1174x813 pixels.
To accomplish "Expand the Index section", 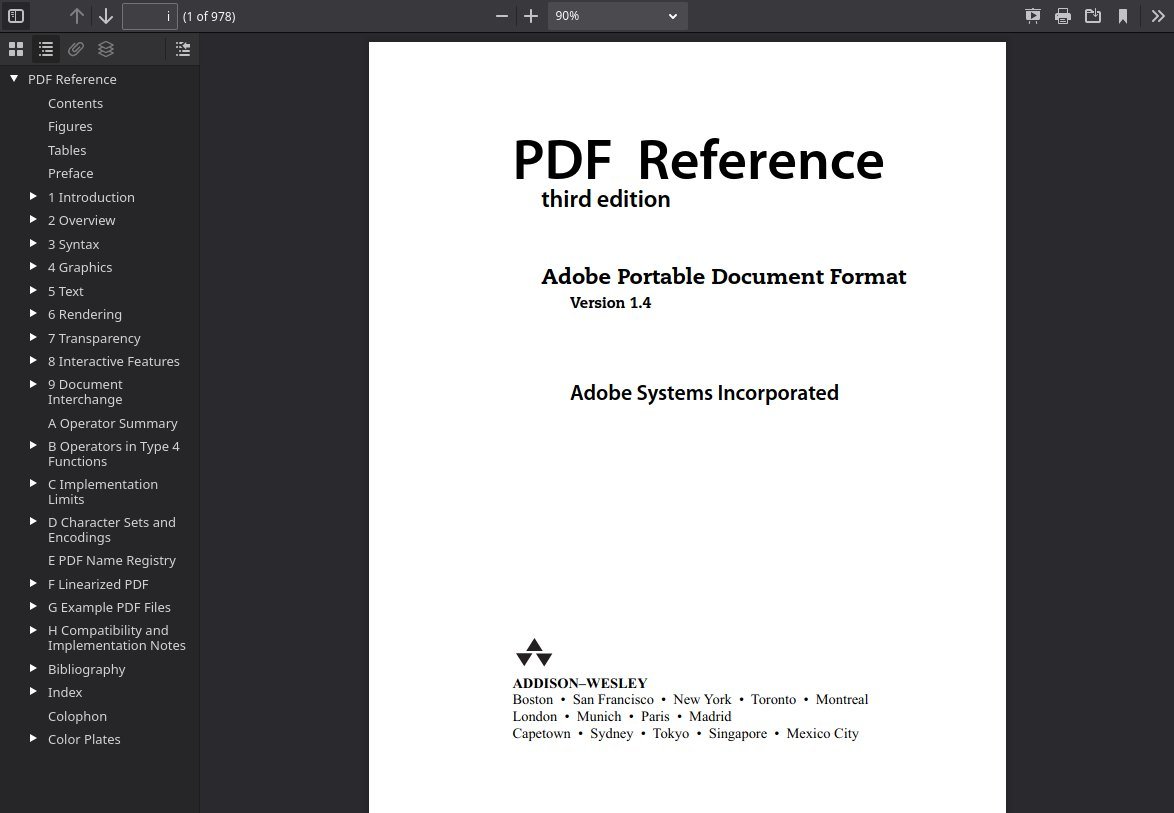I will (33, 692).
